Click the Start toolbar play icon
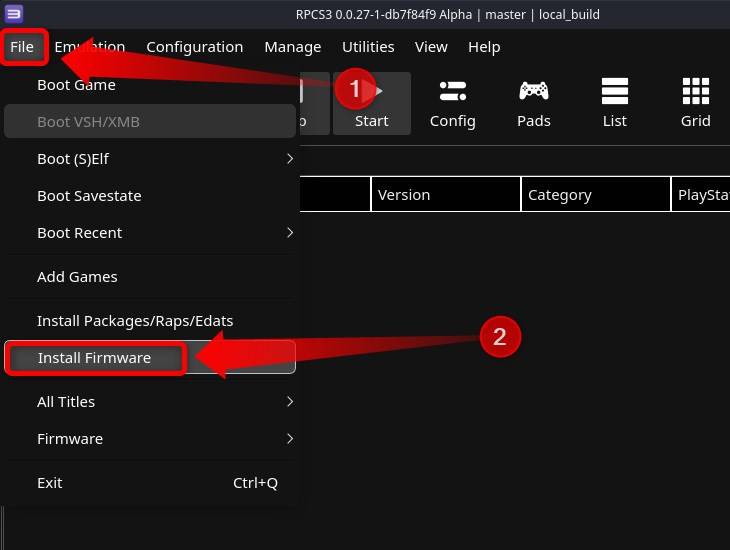Viewport: 730px width, 550px height. coord(378,92)
